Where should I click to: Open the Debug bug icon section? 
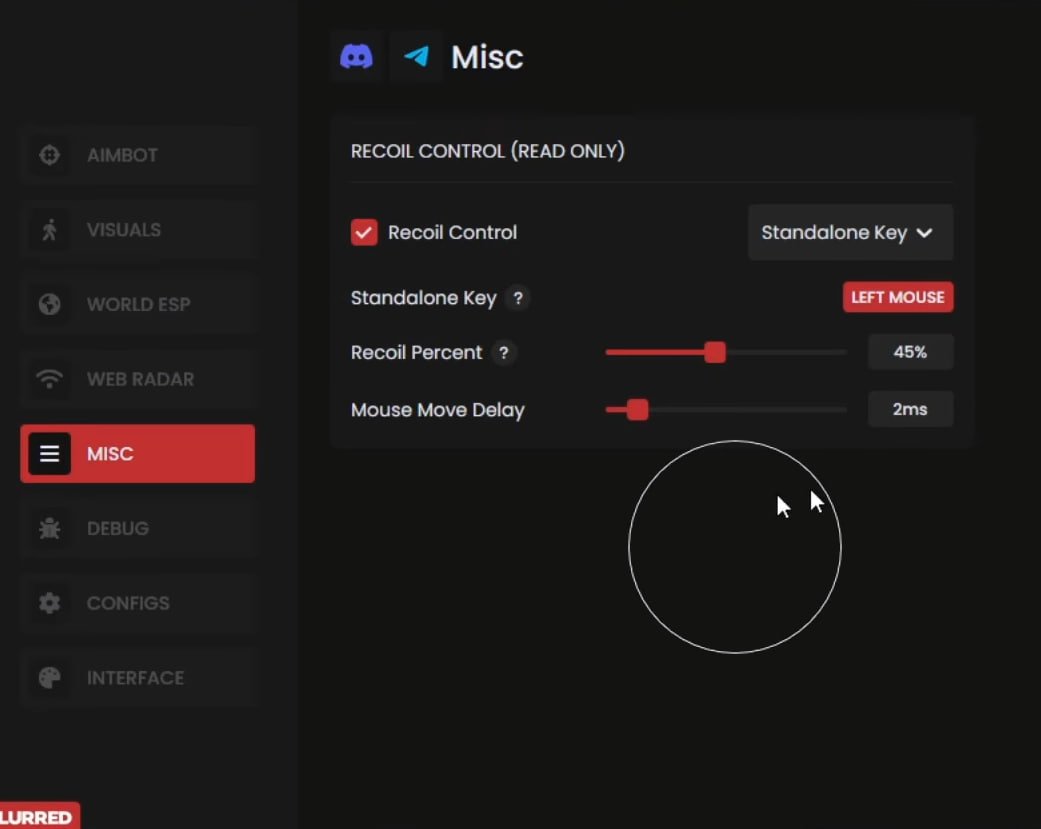pos(49,528)
